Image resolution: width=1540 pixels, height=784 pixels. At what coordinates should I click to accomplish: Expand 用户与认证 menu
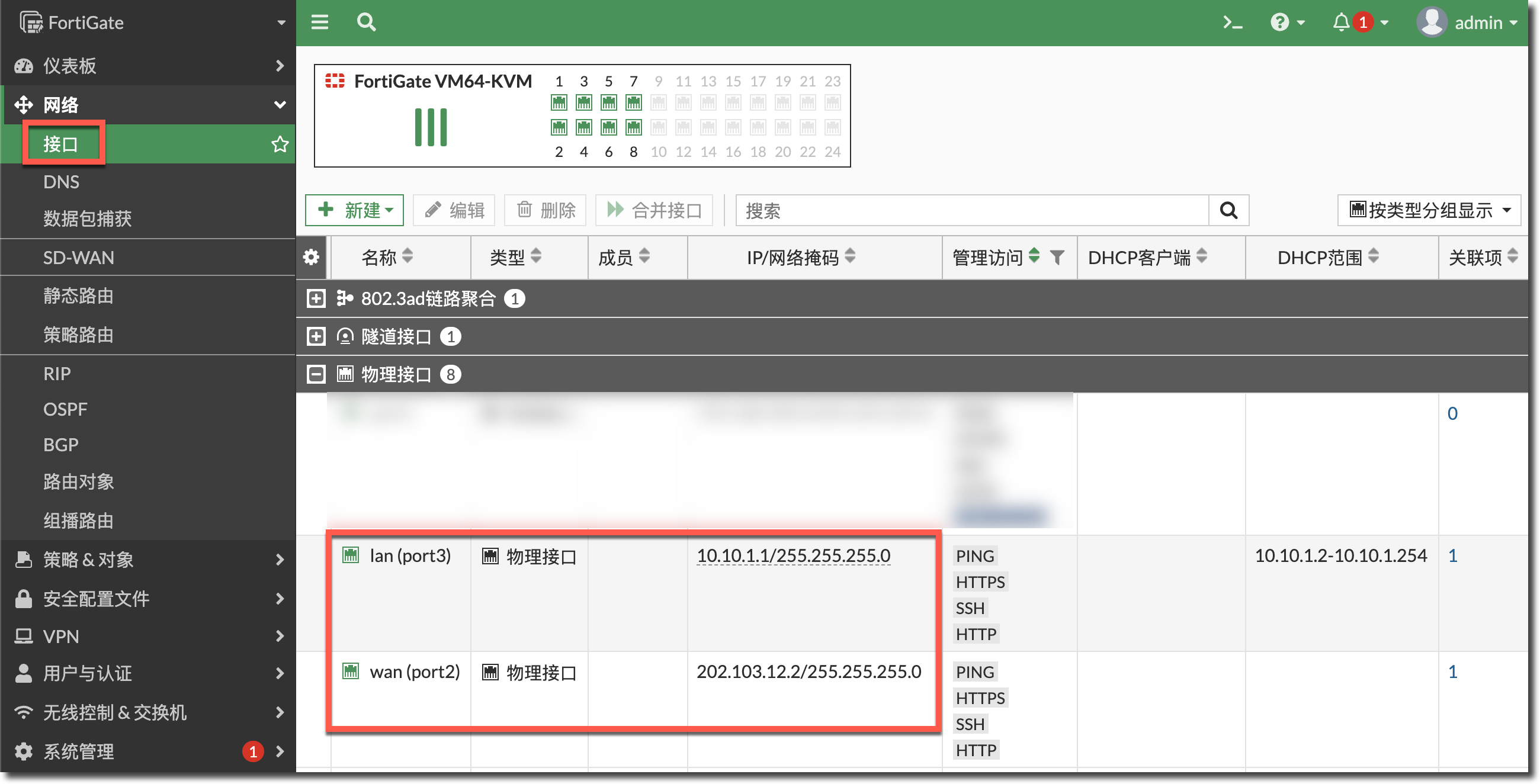coord(148,673)
